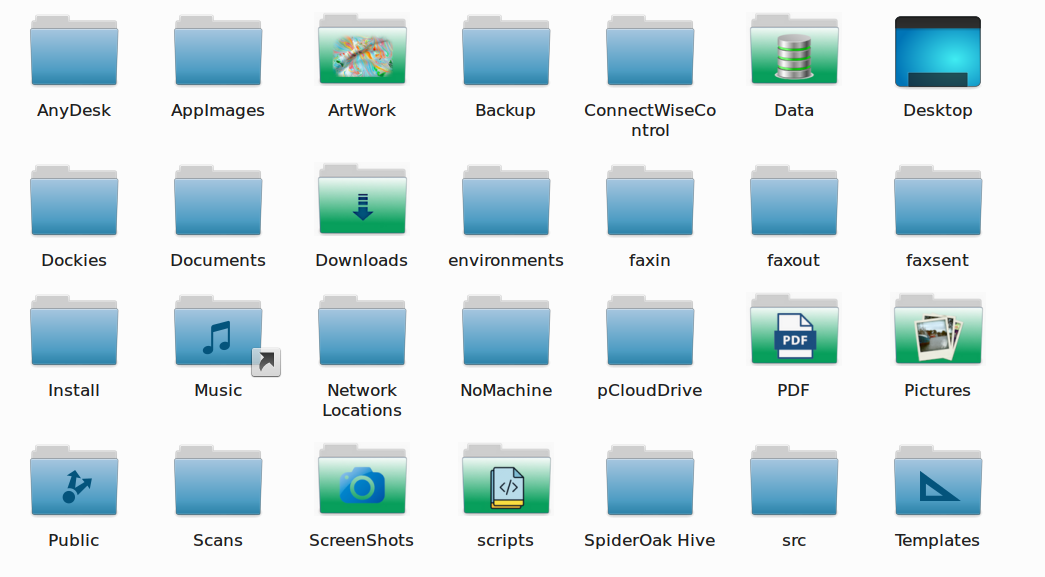The width and height of the screenshot is (1045, 577).
Task: Open the Music folder with note icon
Action: (218, 330)
